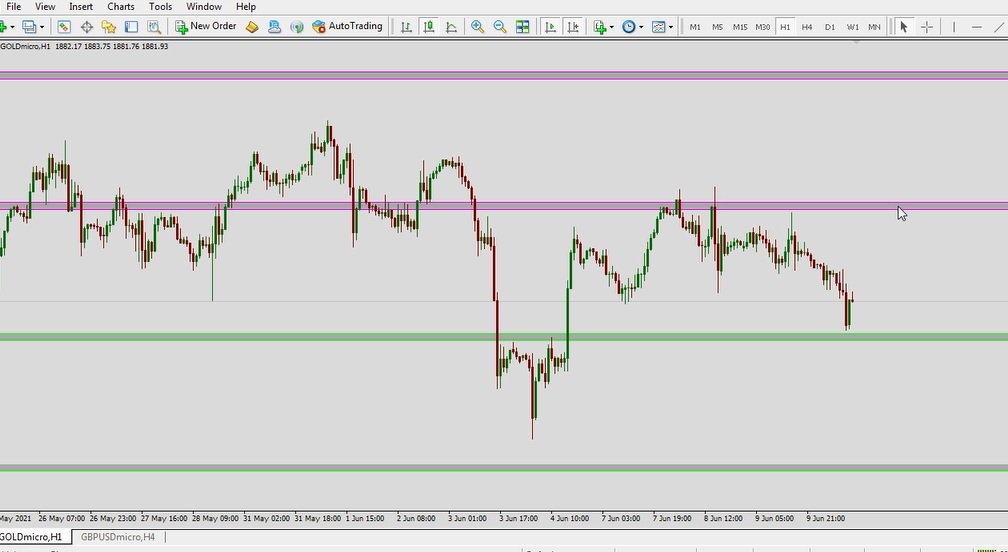Select the H1 timeframe button

click(x=785, y=27)
